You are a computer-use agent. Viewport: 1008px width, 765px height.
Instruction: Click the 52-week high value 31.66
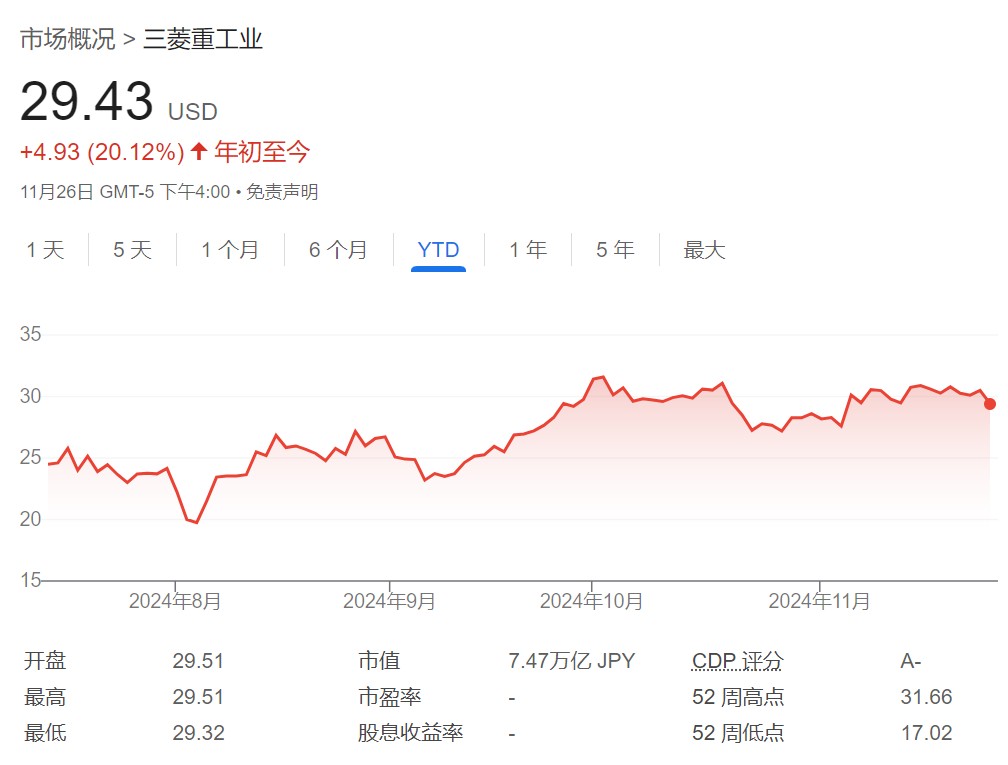tap(926, 697)
